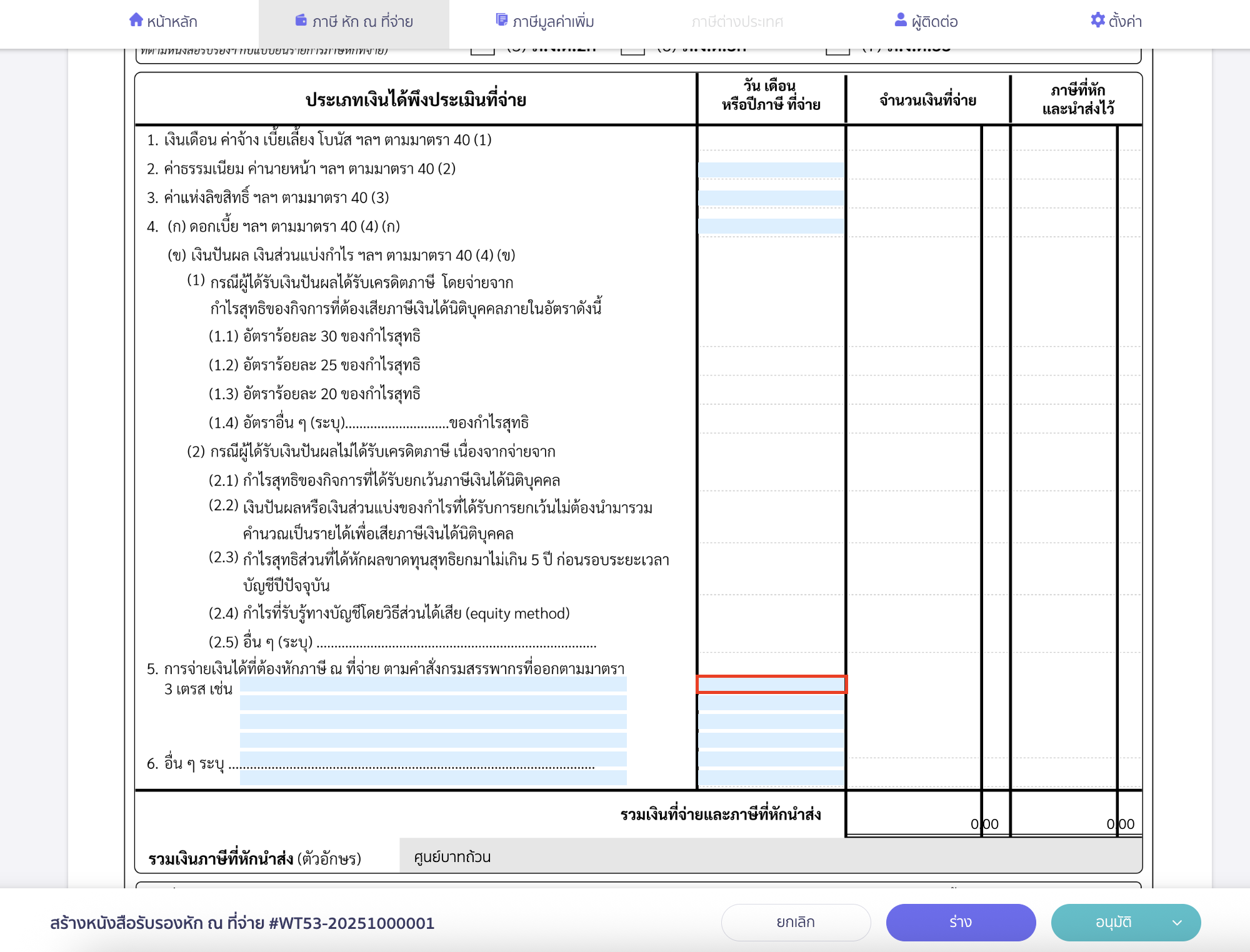Click the highlighted date field in section 5
This screenshot has width=1250, height=952.
pos(772,685)
